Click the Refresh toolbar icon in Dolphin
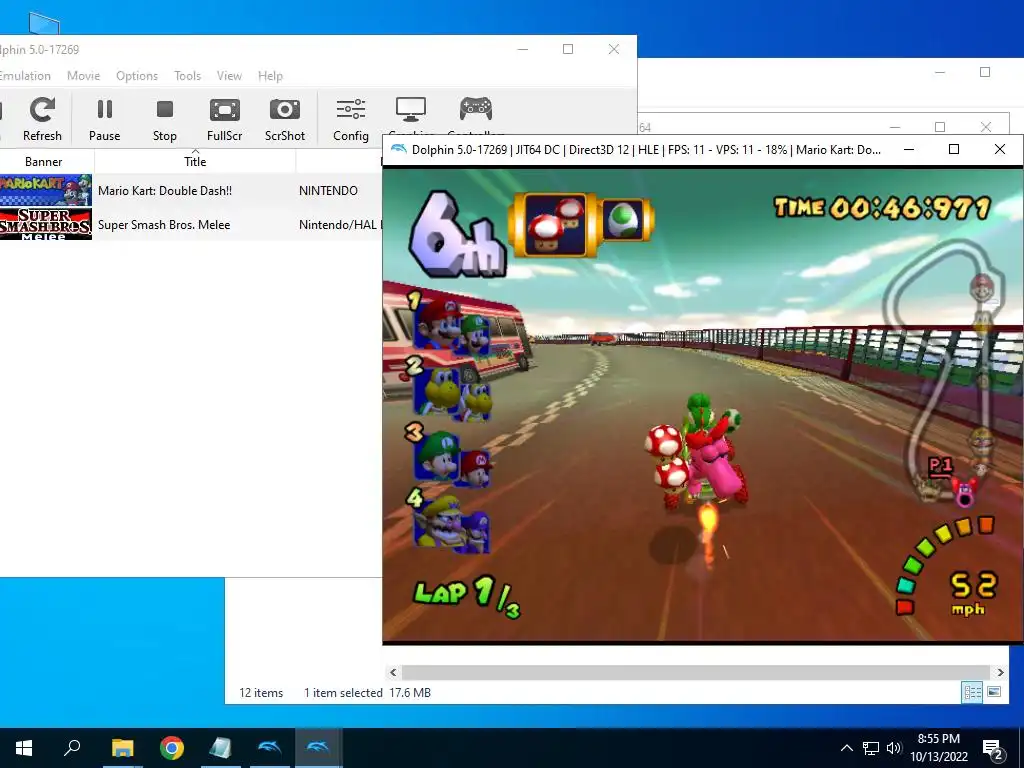1024x768 pixels. tap(42, 119)
